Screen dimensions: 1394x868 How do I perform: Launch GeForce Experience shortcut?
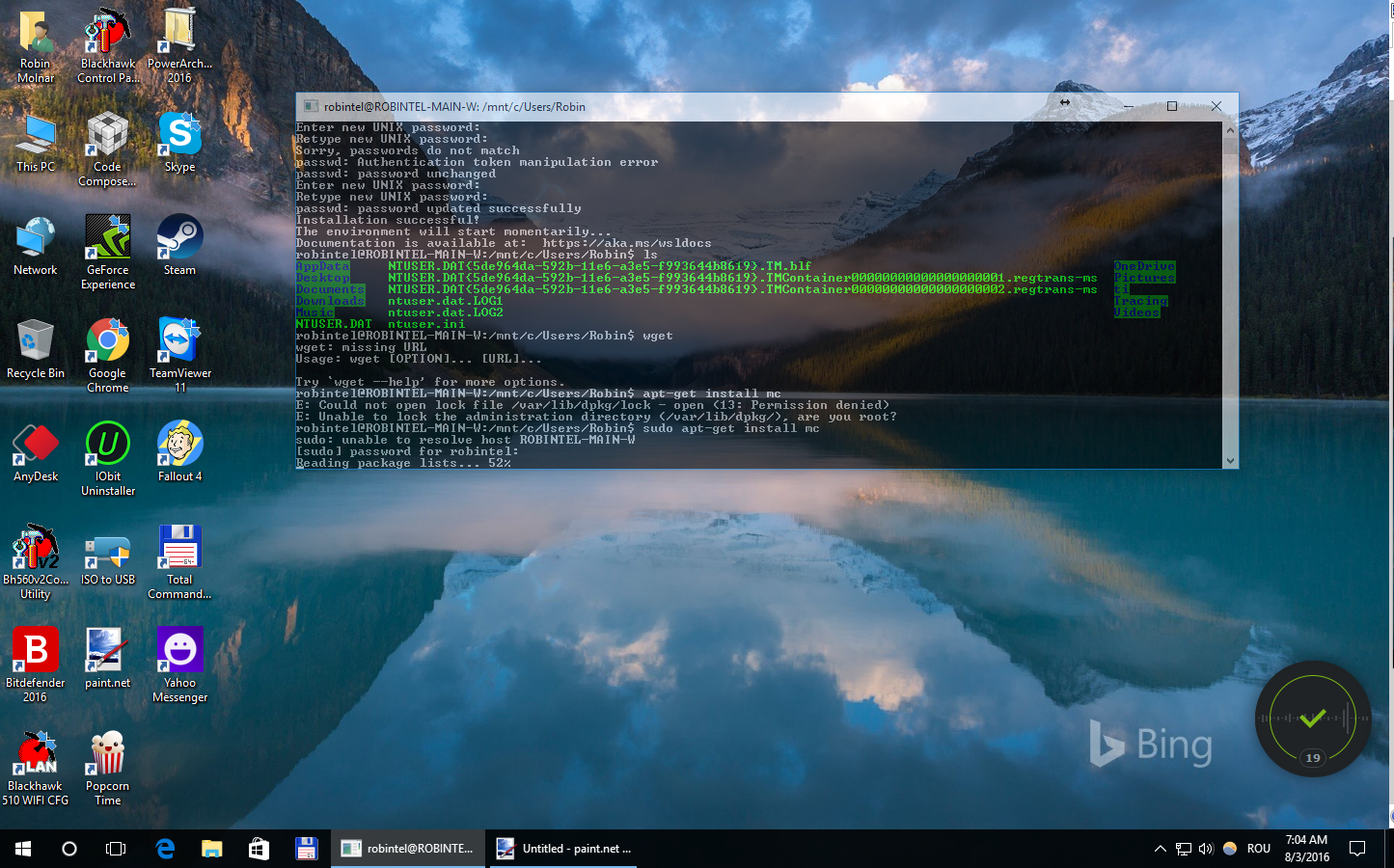[108, 253]
